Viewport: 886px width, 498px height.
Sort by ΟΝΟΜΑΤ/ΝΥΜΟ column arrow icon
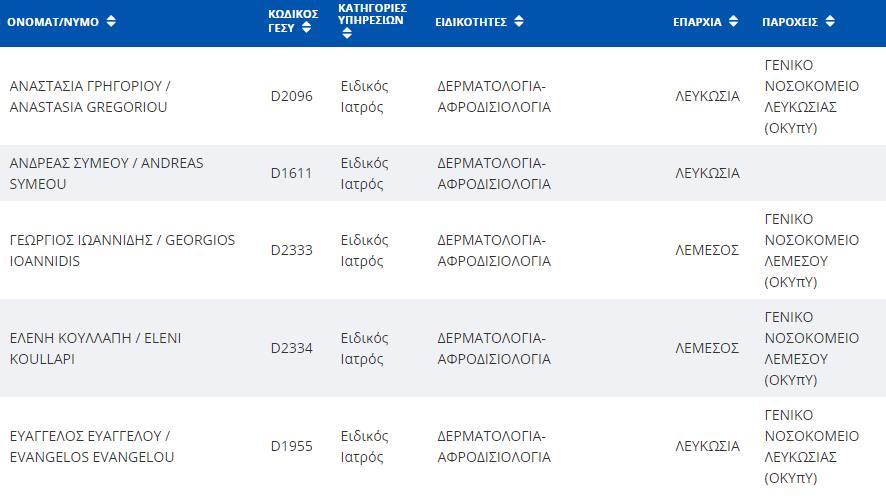click(x=111, y=21)
